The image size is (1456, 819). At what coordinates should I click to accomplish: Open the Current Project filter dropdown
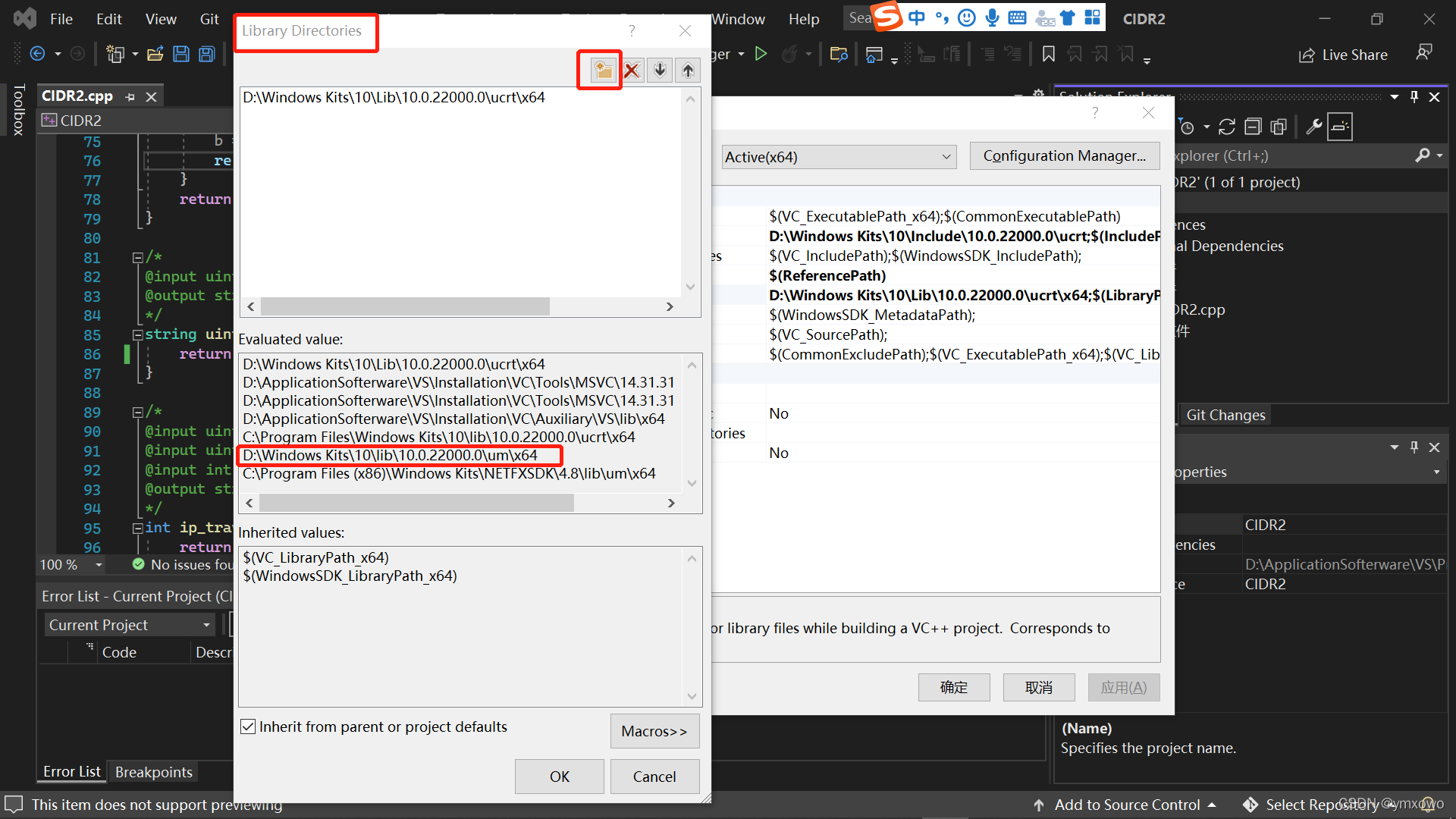pos(129,625)
